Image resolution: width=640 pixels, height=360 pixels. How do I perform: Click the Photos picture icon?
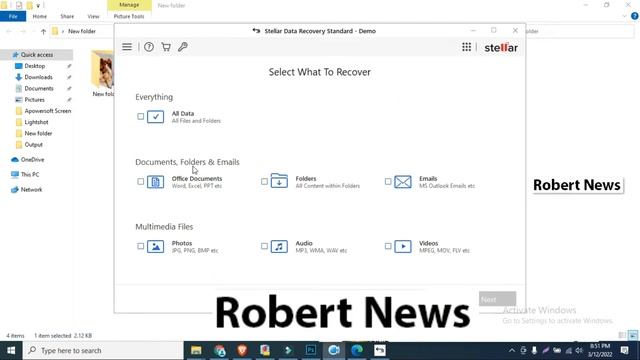(x=156, y=247)
